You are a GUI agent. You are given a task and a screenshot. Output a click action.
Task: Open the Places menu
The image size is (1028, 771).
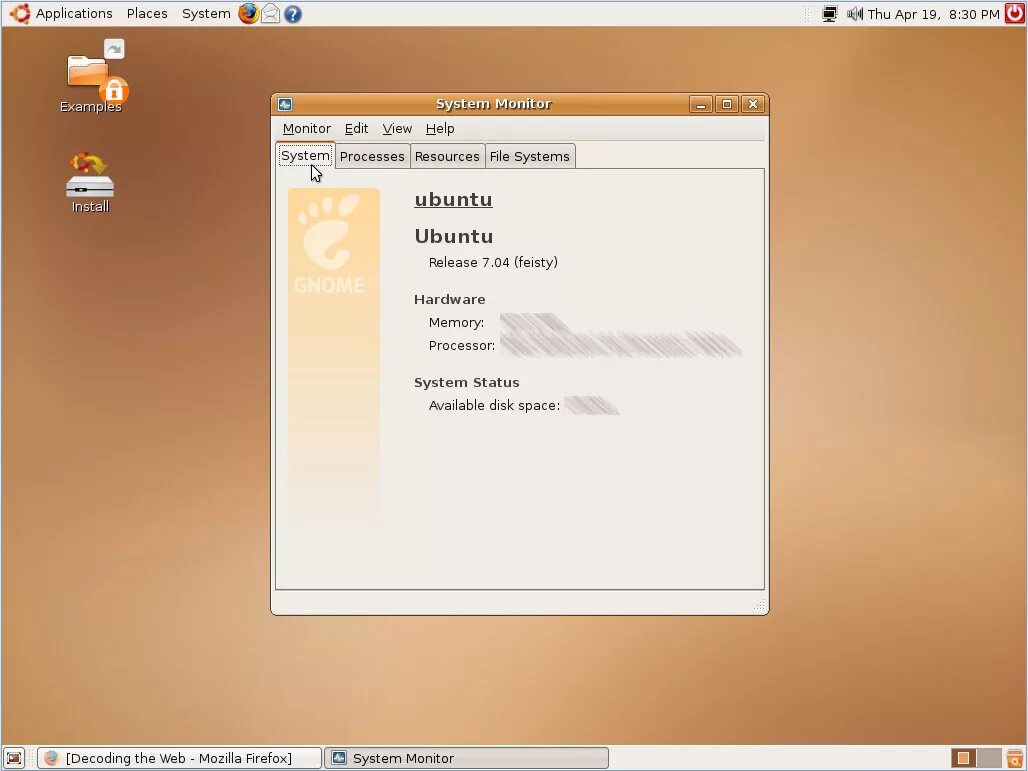tap(147, 14)
